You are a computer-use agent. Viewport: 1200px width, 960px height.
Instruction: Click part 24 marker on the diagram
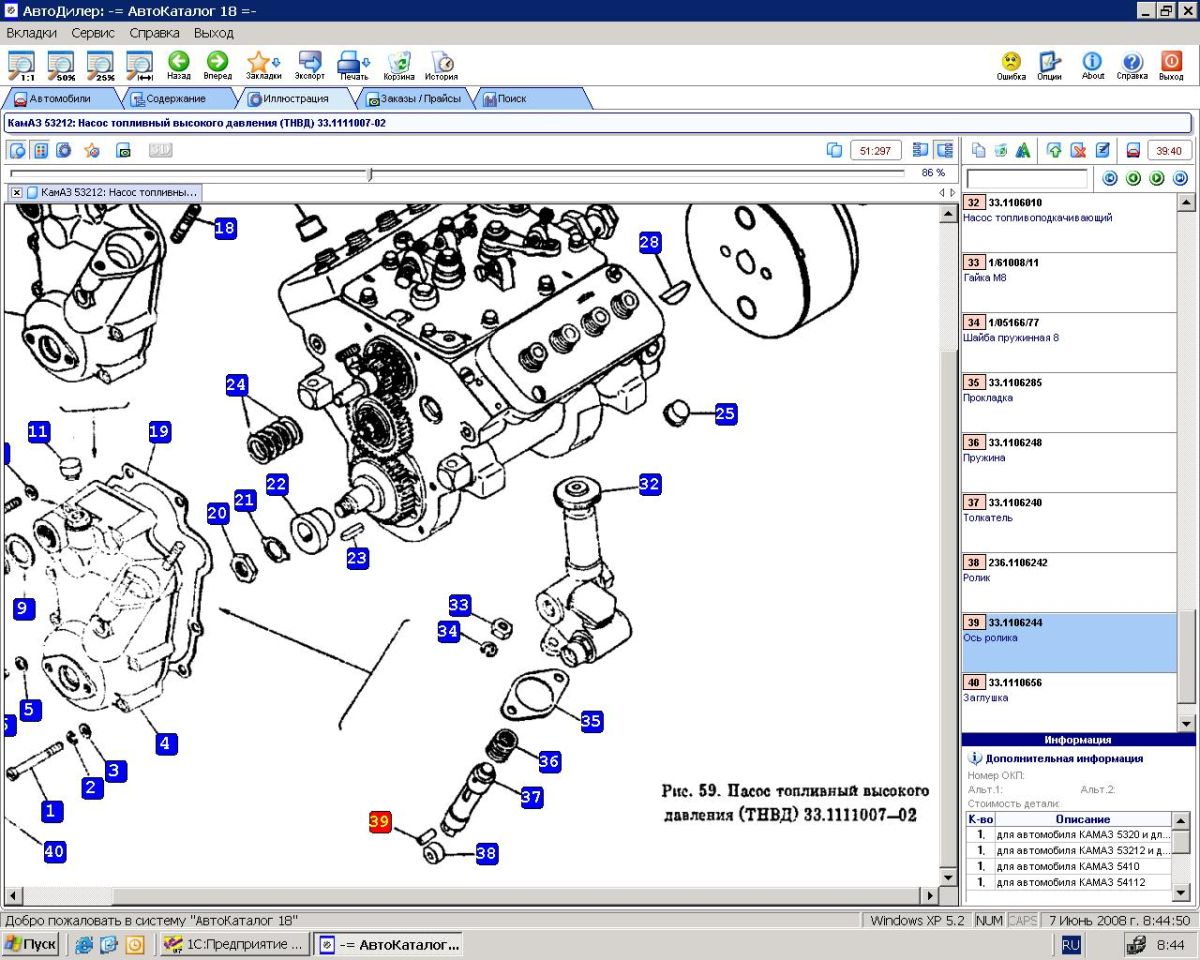tap(236, 384)
